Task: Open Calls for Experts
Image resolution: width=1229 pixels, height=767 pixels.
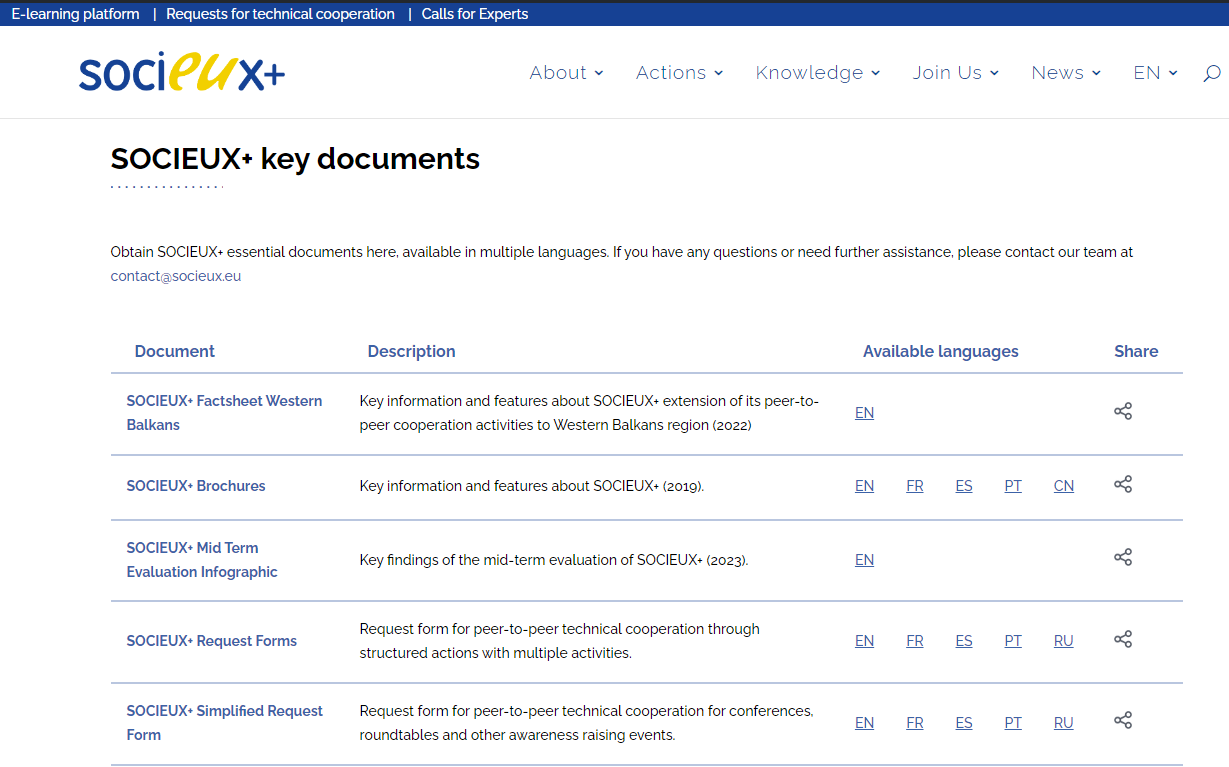Action: pos(474,13)
